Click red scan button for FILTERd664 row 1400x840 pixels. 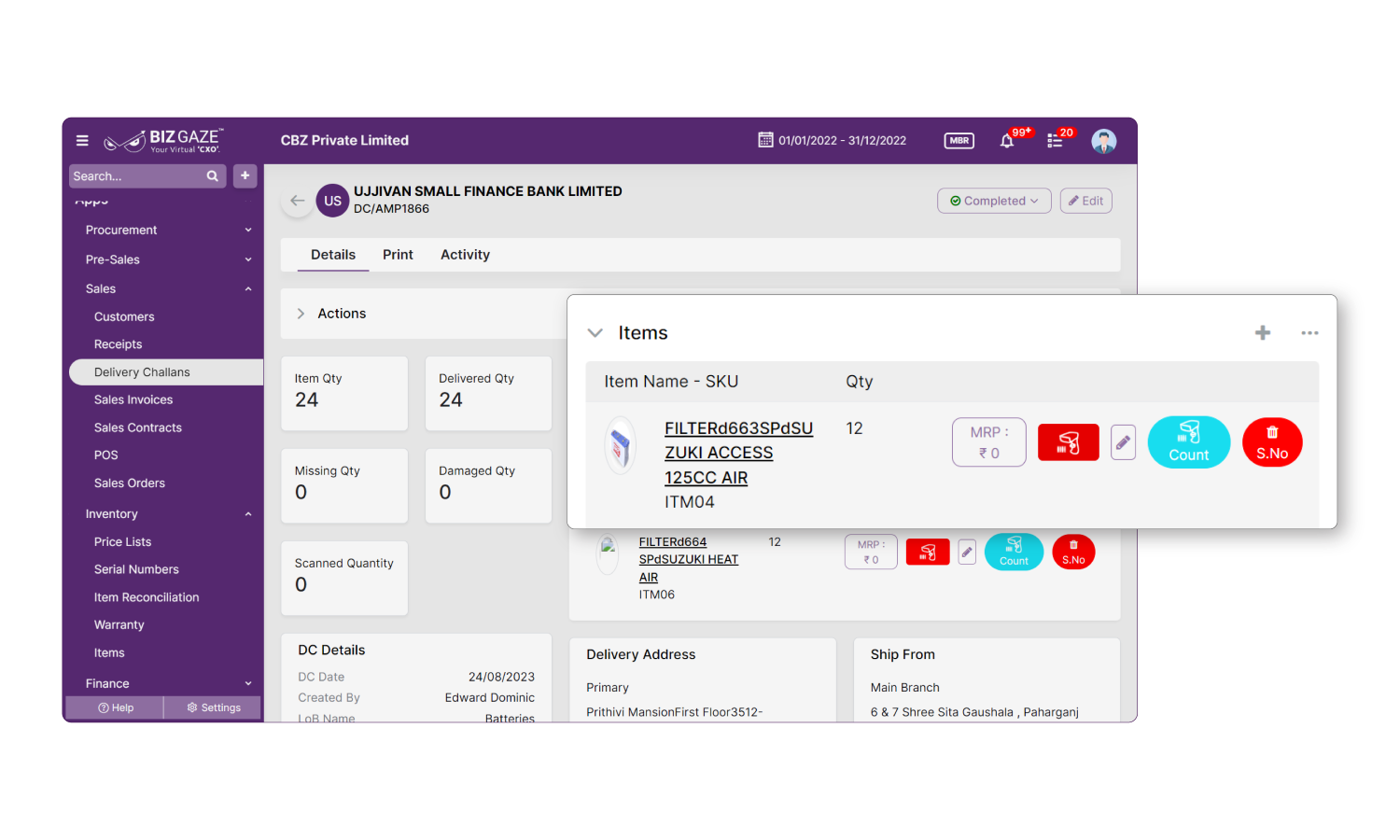928,552
